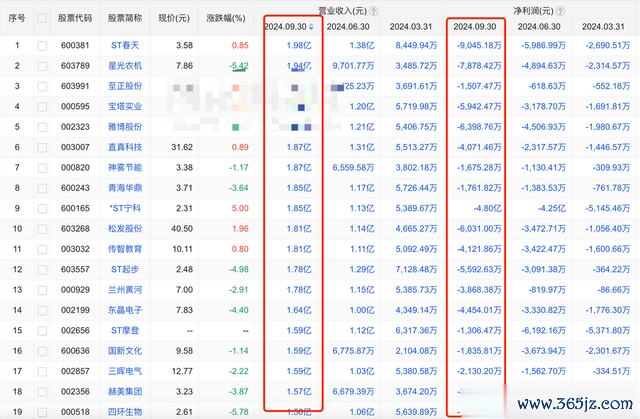Image resolution: width=640 pixels, height=419 pixels.
Task: Sort by 现价(元) column header
Action: [x=174, y=18]
